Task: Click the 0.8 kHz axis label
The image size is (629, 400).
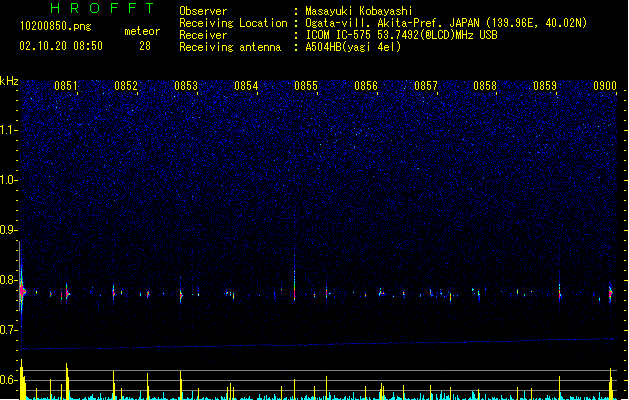Action: coord(8,280)
